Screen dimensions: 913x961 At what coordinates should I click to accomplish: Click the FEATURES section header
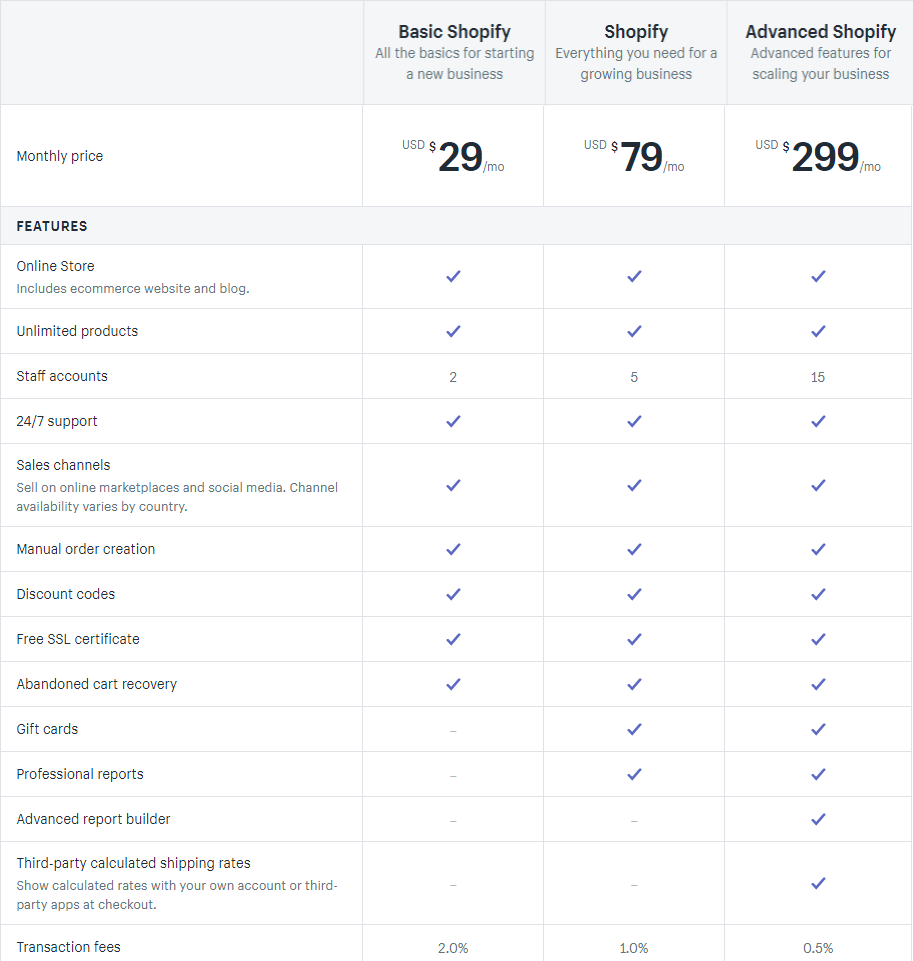[x=52, y=226]
